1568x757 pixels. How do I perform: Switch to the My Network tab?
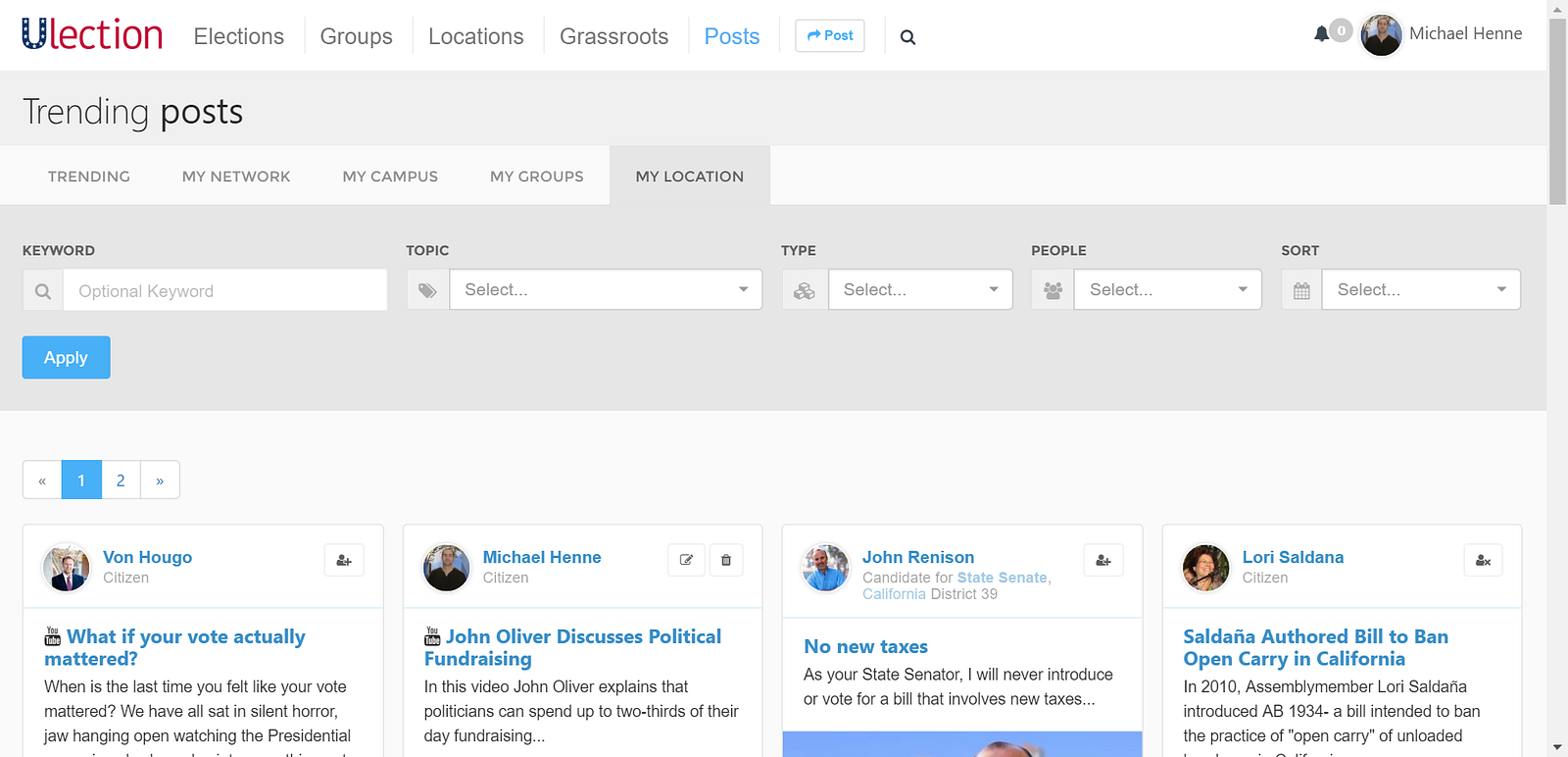click(x=236, y=177)
